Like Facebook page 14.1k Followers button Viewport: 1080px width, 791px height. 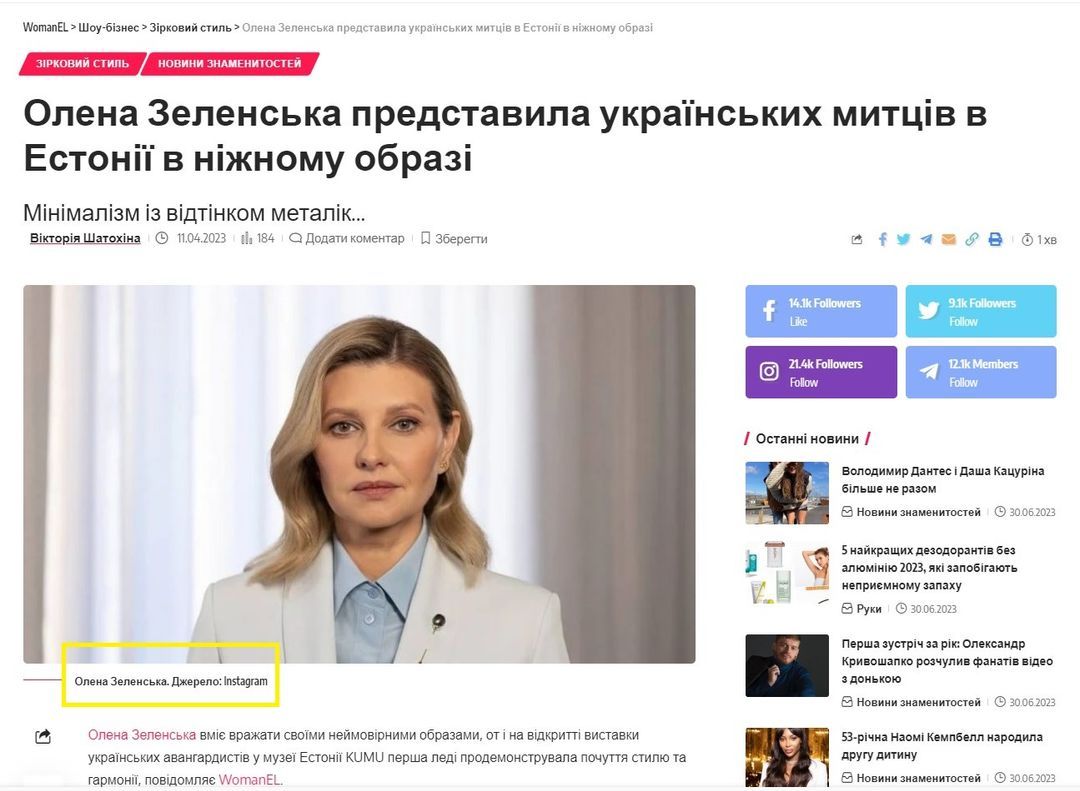click(x=821, y=311)
